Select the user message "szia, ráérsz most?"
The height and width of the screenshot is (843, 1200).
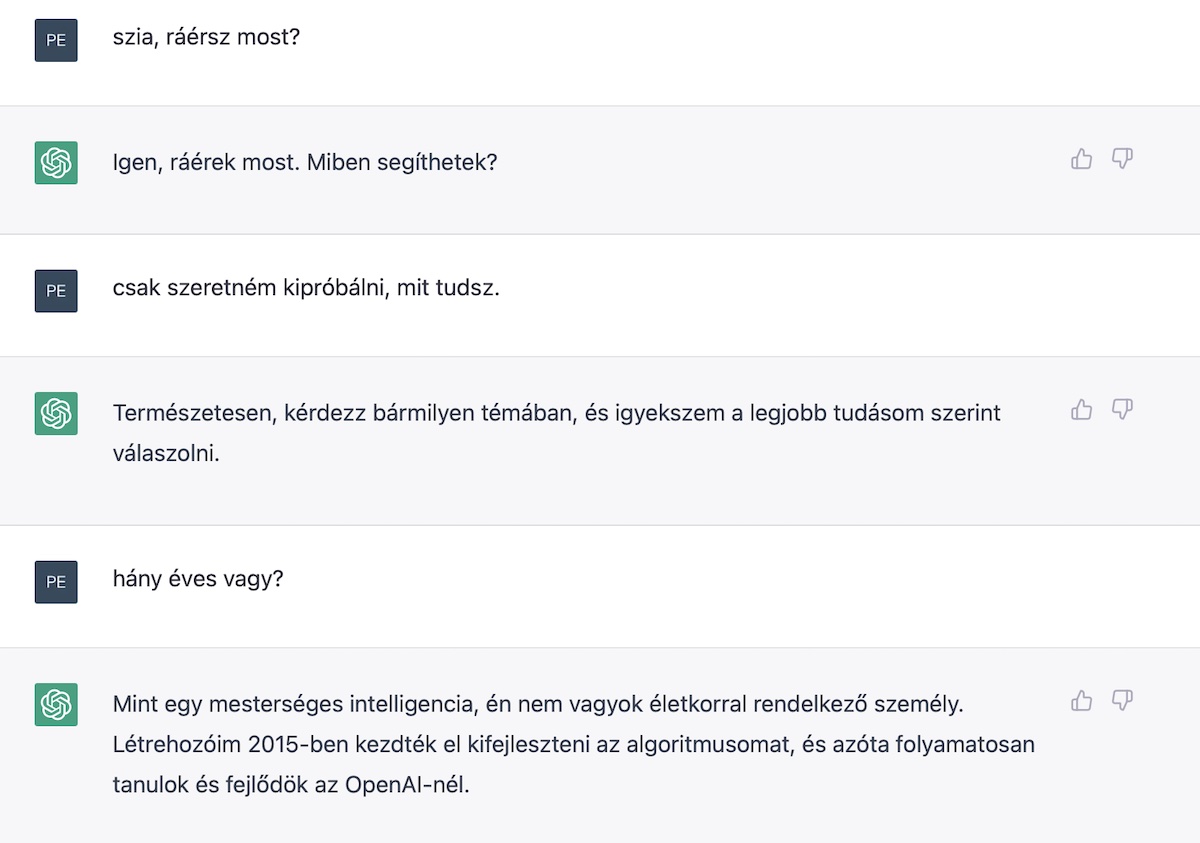click(x=206, y=39)
